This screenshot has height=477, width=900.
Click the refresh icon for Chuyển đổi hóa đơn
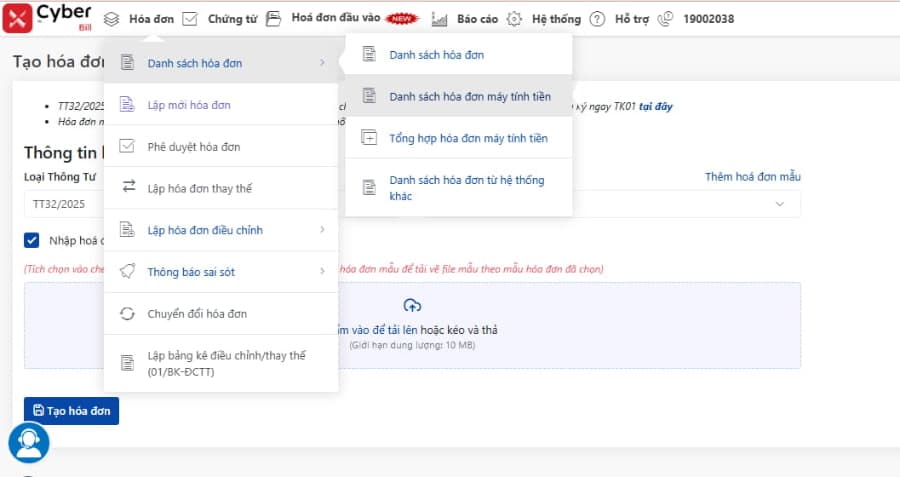click(127, 313)
